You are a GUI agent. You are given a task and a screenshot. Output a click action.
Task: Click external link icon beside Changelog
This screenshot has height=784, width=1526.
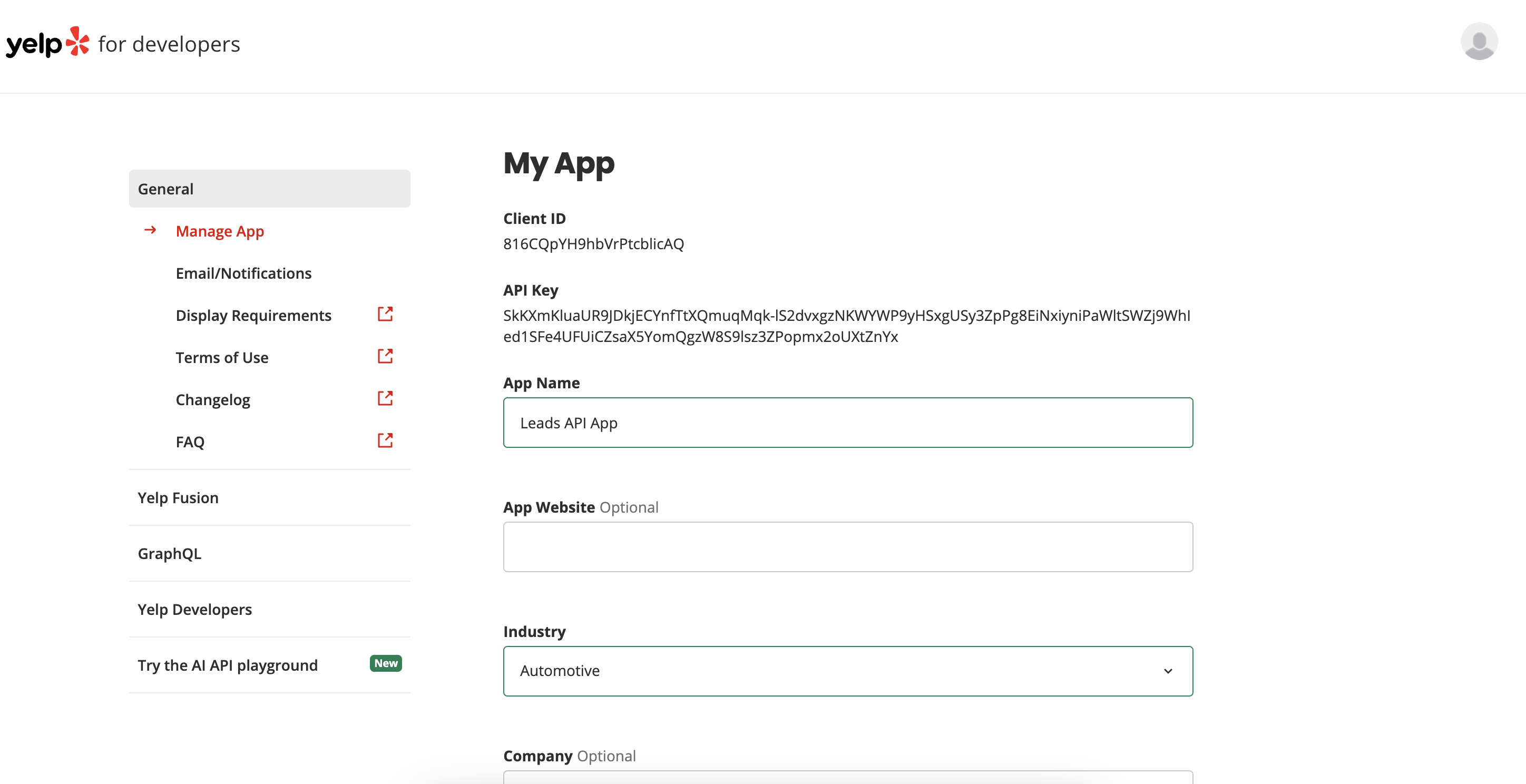tap(385, 398)
